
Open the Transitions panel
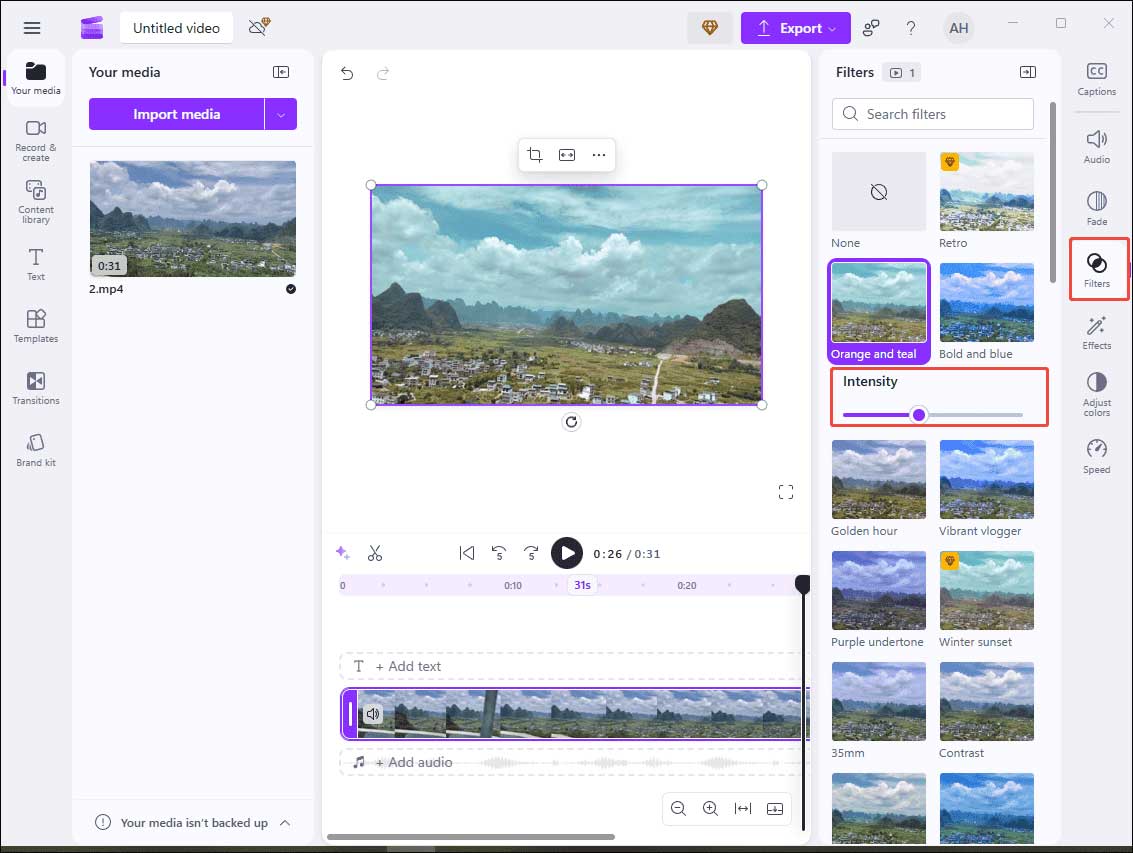35,387
